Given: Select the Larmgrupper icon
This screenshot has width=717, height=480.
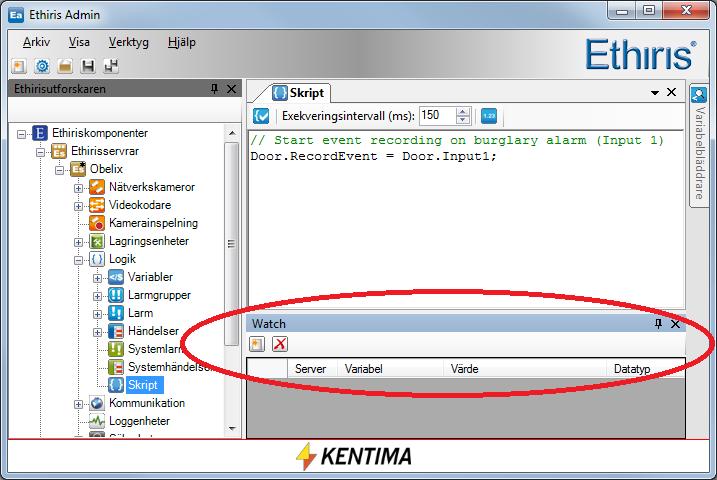Looking at the screenshot, I should pos(116,295).
